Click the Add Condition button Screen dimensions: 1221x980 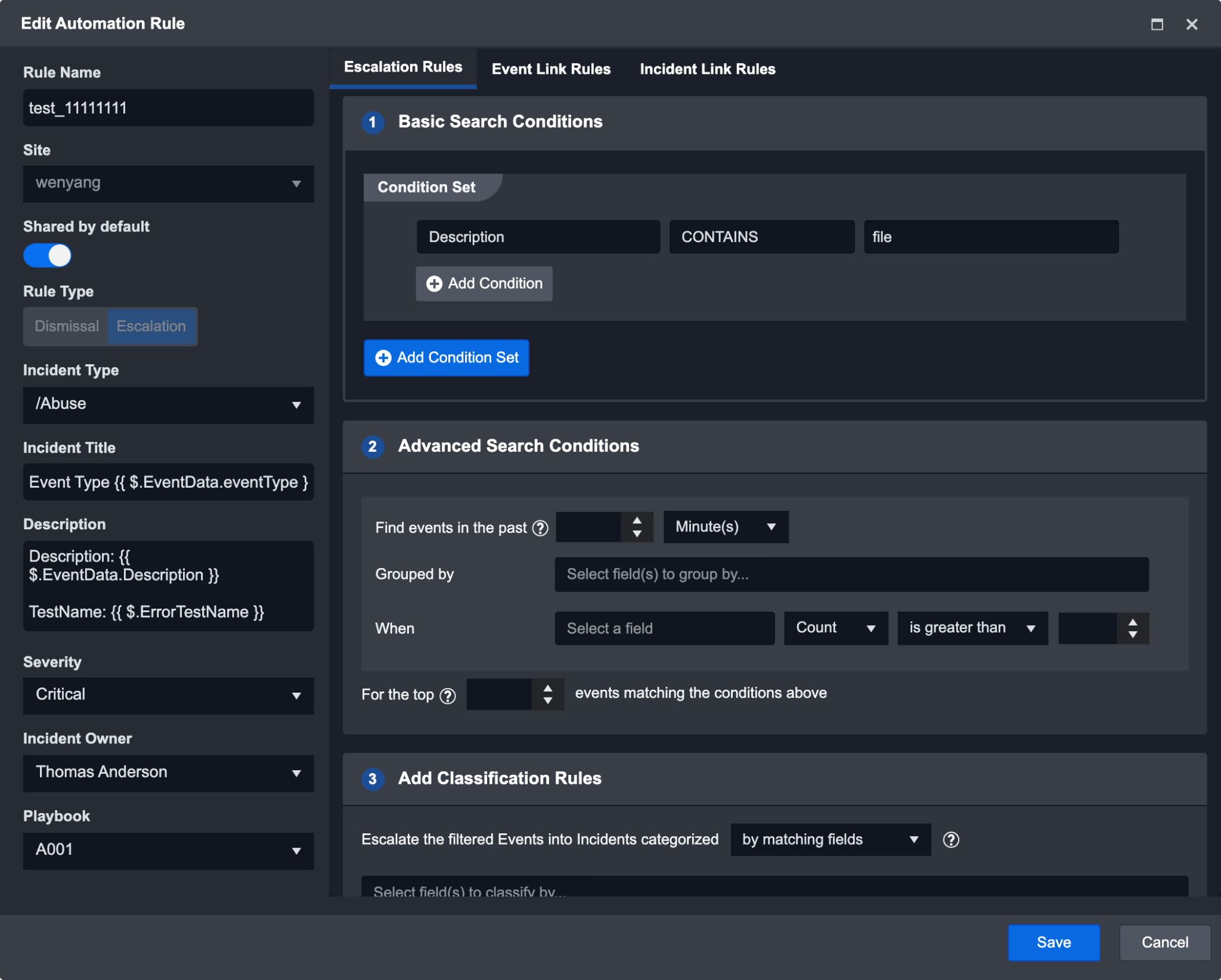point(484,284)
